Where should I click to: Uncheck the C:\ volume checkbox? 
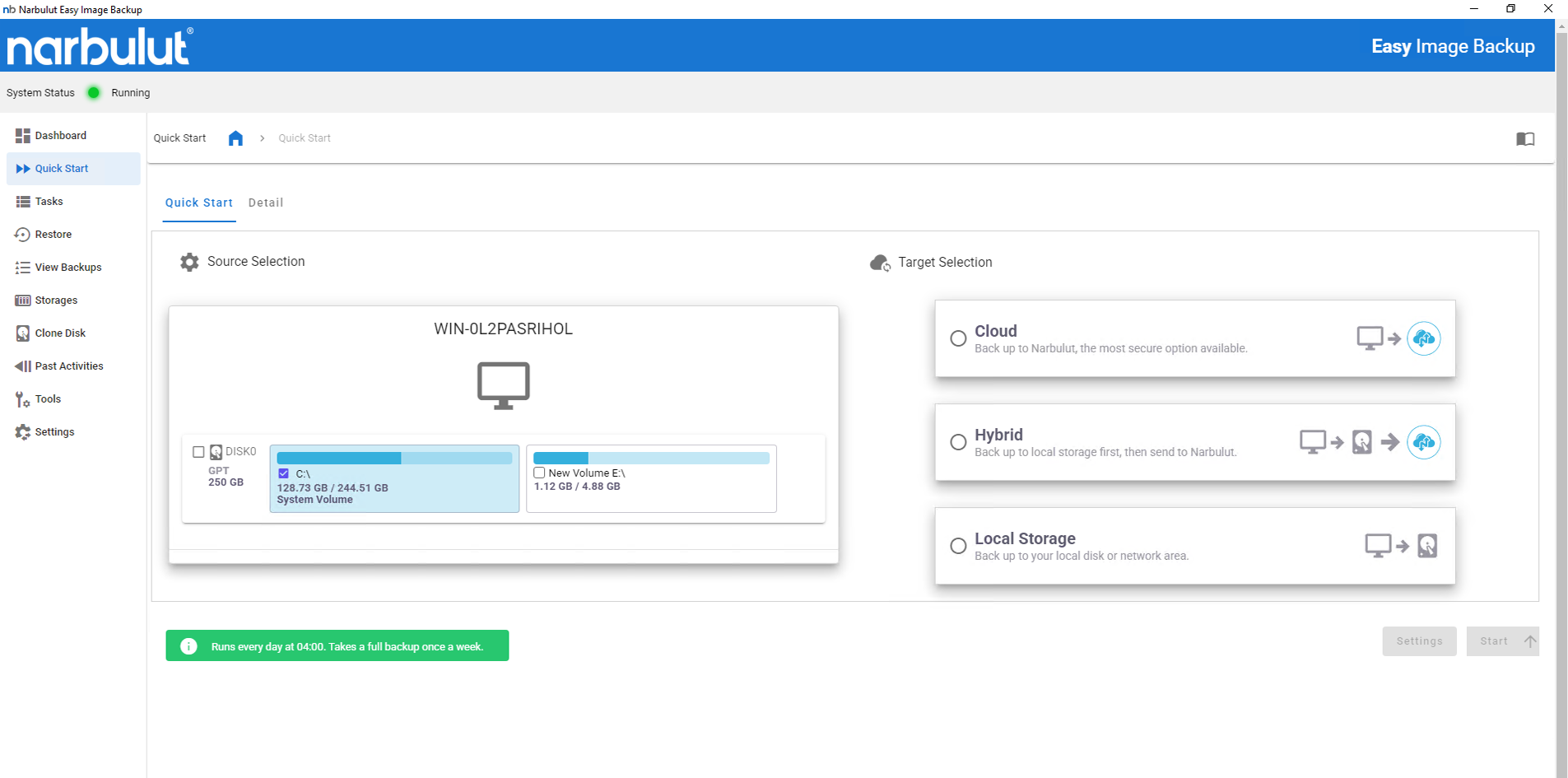pos(284,473)
